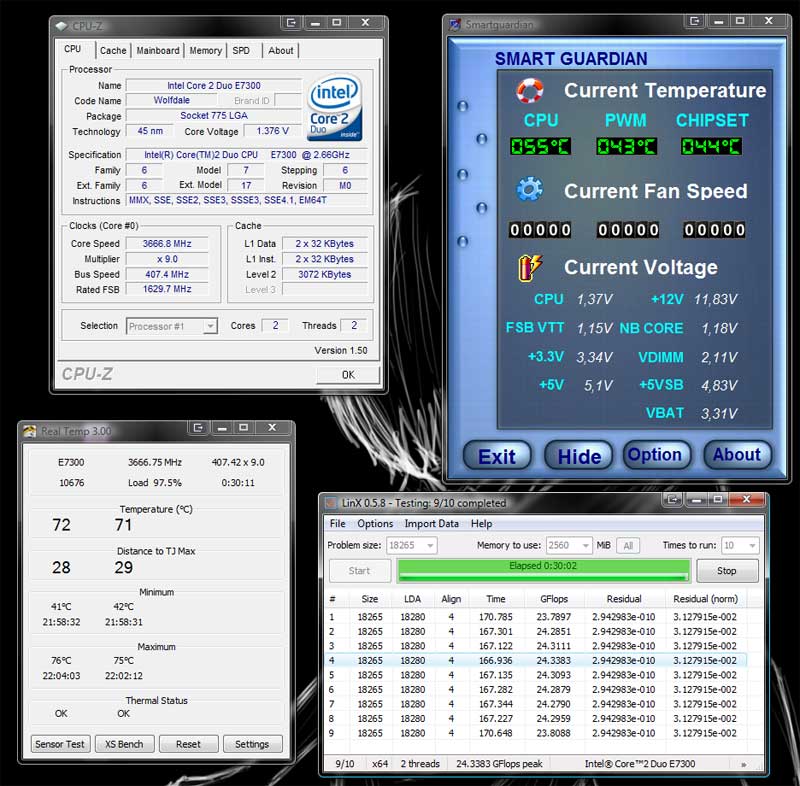Click the CPU temperature 055°C display
Screen dimensions: 800x786
(x=540, y=146)
